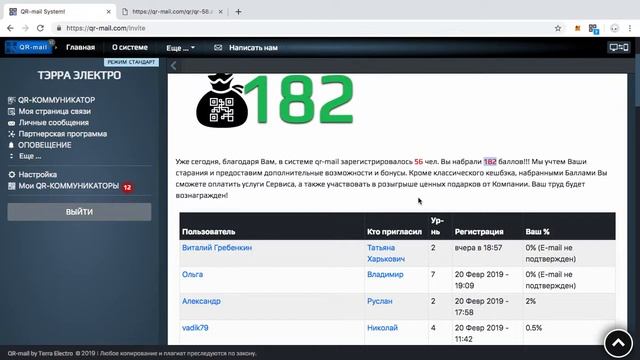Expand the sidebar Еще ... item

pos(30,156)
